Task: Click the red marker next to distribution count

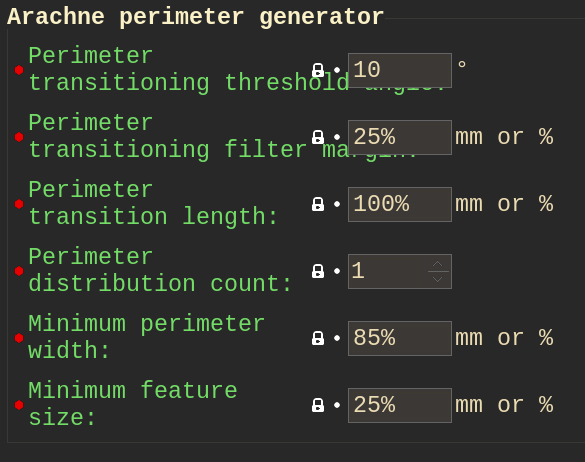Action: click(19, 271)
